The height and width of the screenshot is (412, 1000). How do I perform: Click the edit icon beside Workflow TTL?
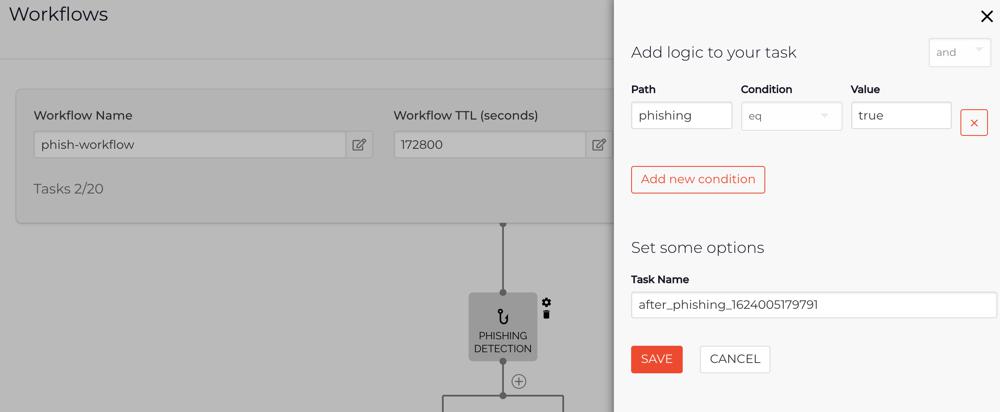click(x=598, y=145)
